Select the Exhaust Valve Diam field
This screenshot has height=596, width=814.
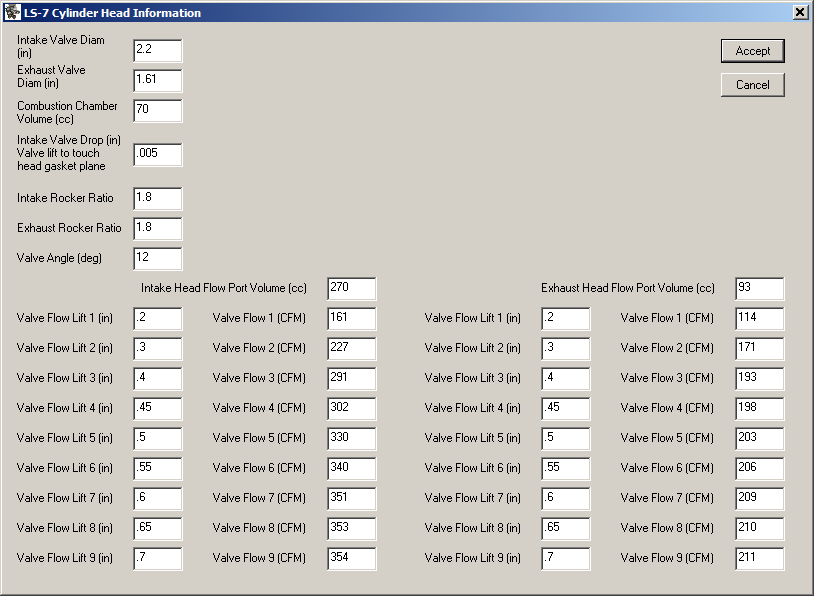pyautogui.click(x=158, y=81)
